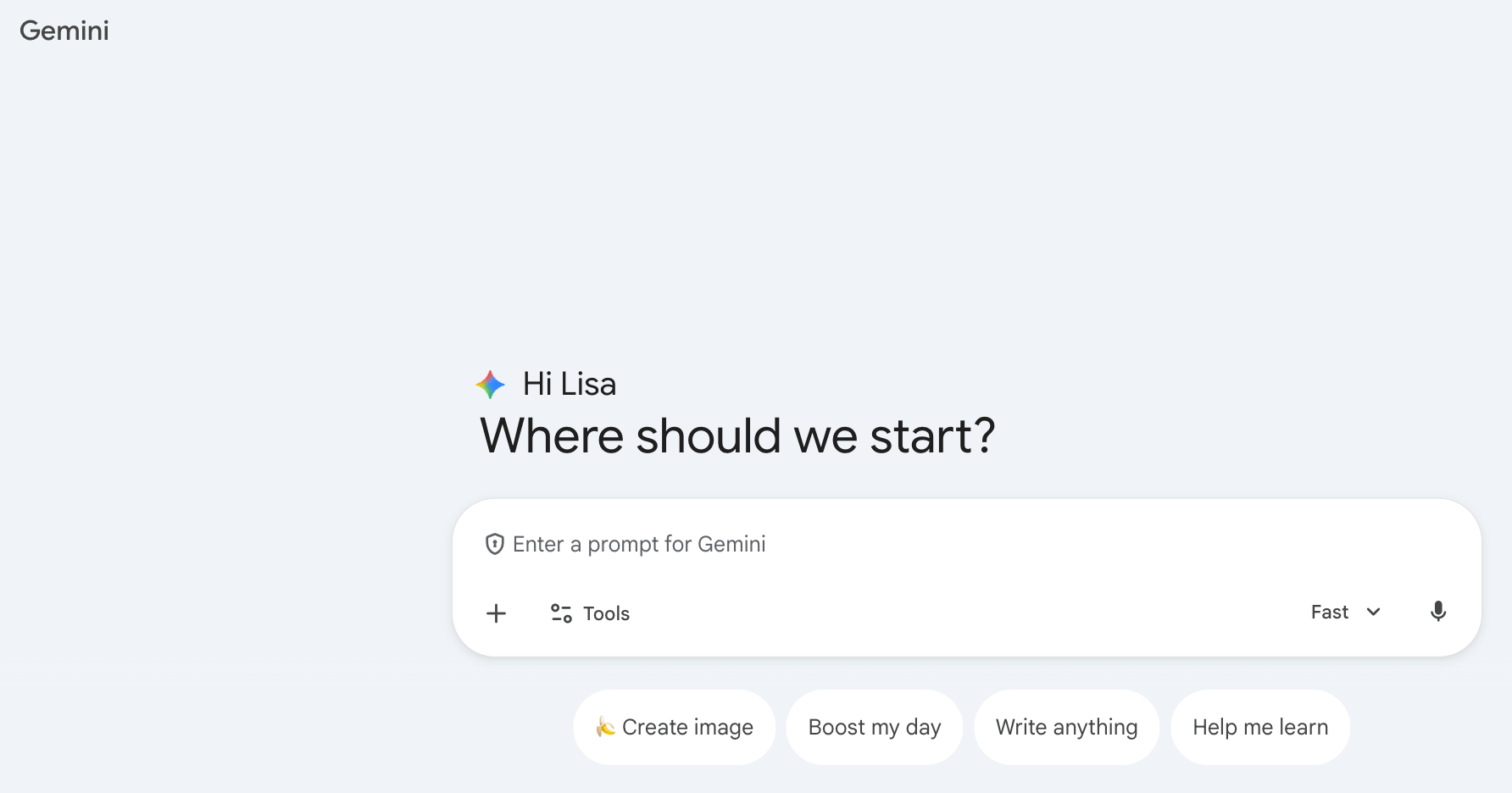Expand the chevron next to Fast
The width and height of the screenshot is (1512, 793).
point(1373,612)
